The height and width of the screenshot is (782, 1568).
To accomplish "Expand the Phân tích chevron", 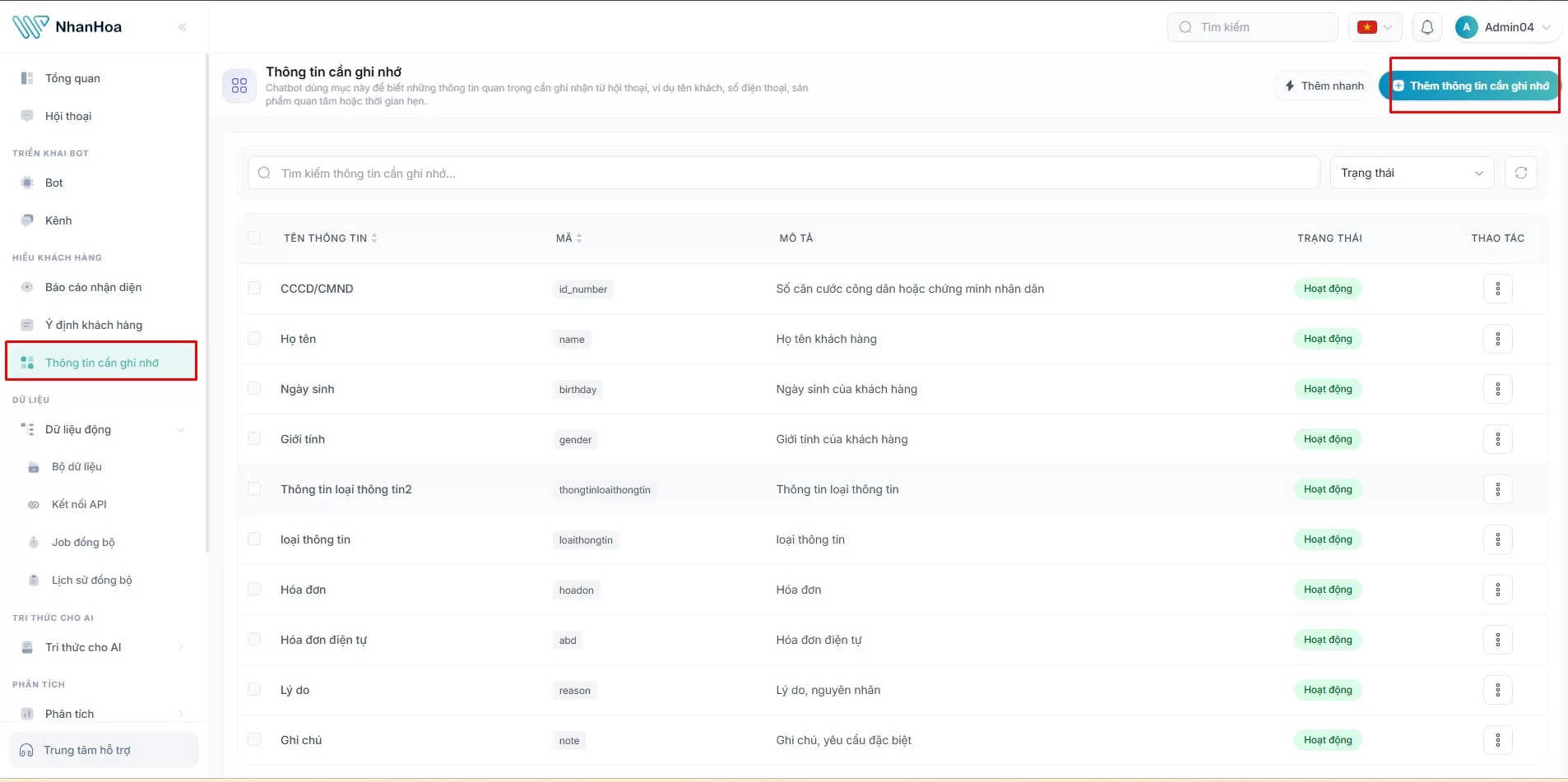I will [181, 714].
